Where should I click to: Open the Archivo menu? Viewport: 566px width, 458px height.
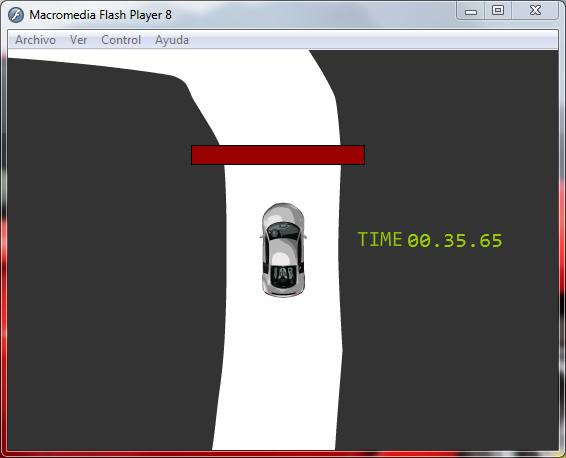[x=35, y=40]
